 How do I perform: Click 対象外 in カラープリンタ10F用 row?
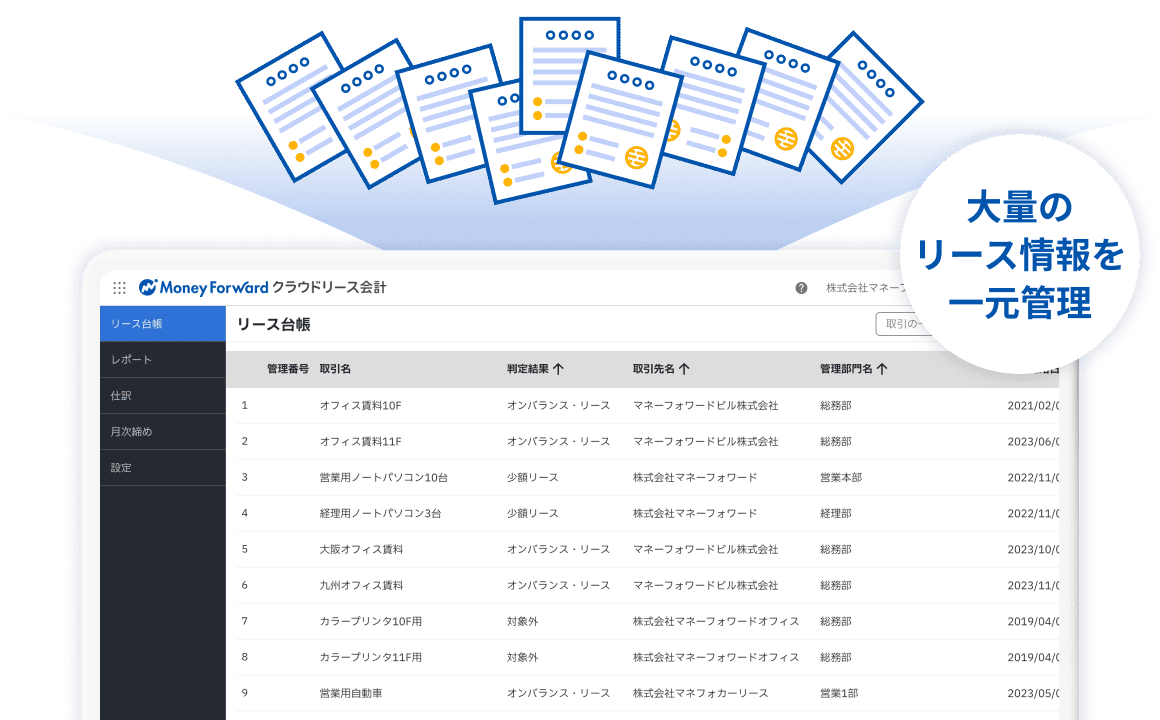522,622
